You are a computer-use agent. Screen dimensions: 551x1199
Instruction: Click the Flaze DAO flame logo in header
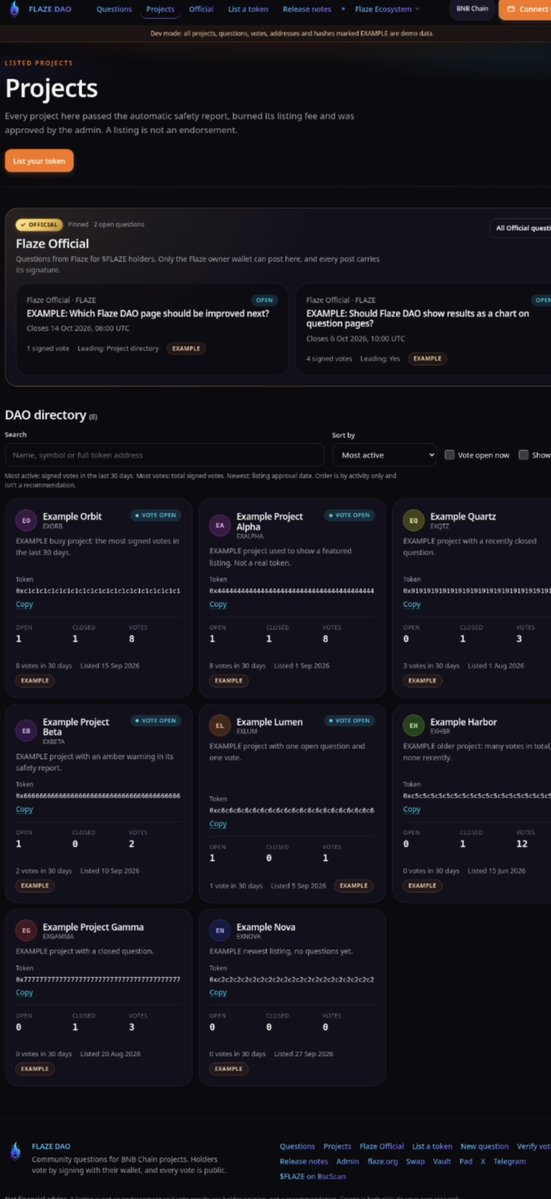(x=14, y=9)
